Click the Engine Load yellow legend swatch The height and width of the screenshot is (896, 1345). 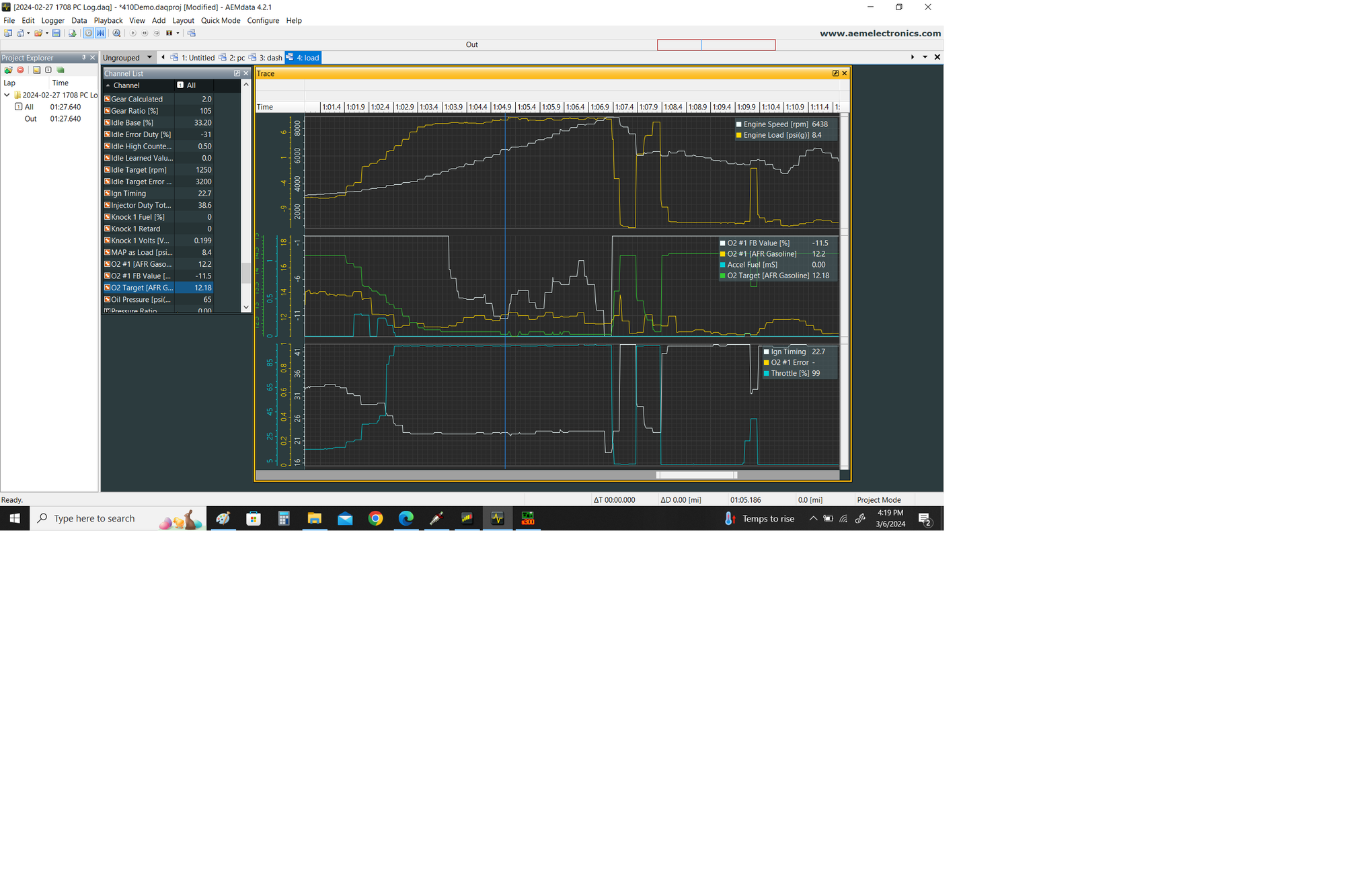738,135
